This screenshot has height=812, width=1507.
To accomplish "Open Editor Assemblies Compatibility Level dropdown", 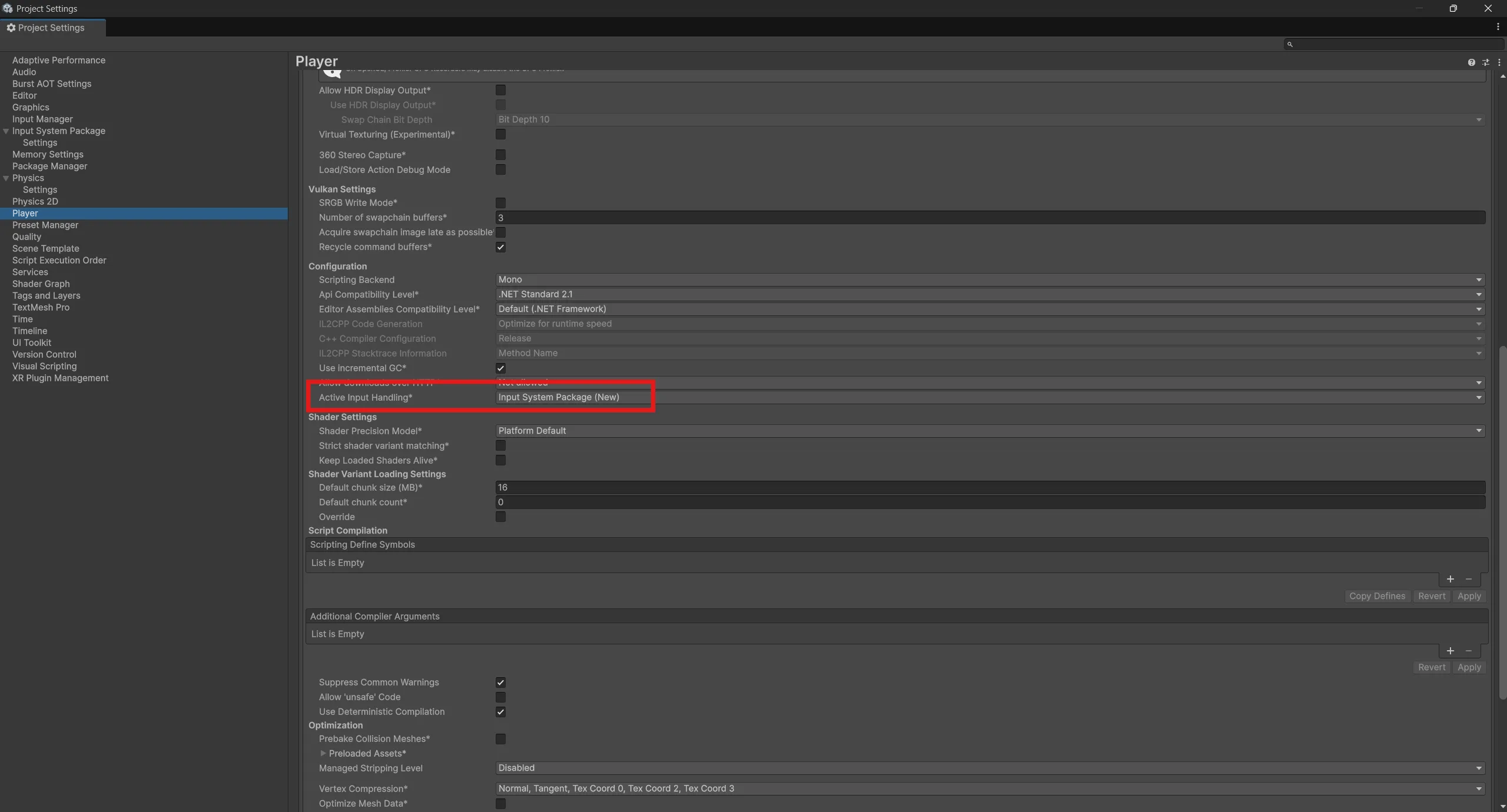I will coord(990,309).
